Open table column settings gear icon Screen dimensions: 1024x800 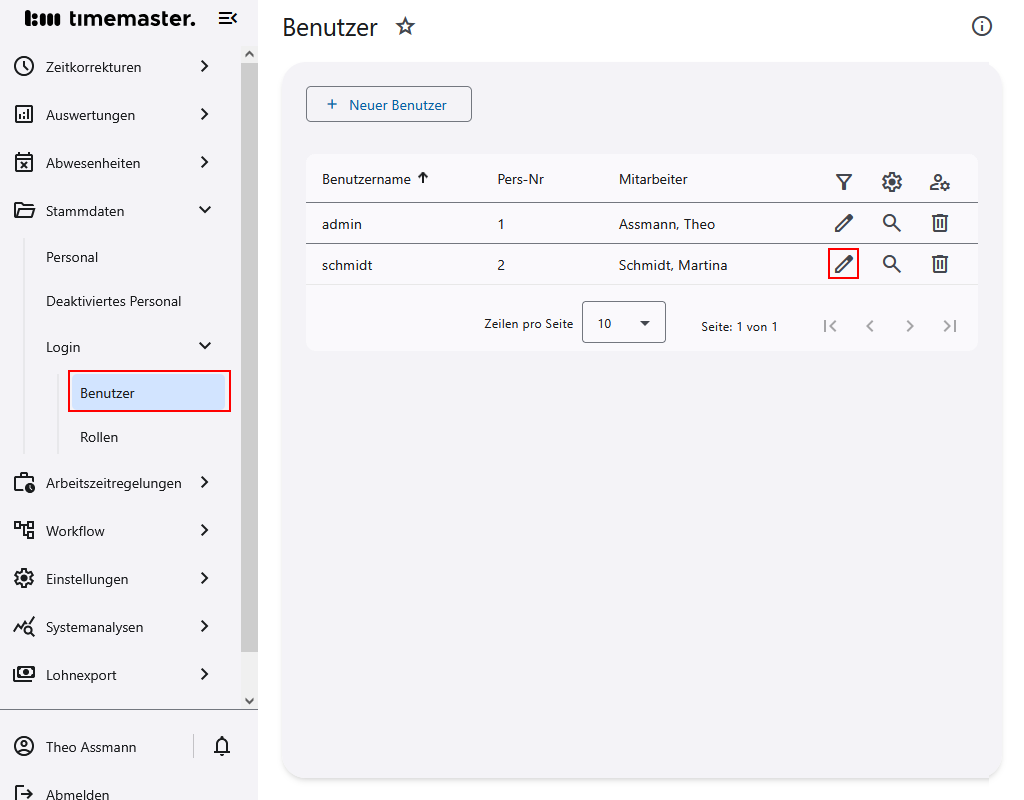tap(892, 182)
